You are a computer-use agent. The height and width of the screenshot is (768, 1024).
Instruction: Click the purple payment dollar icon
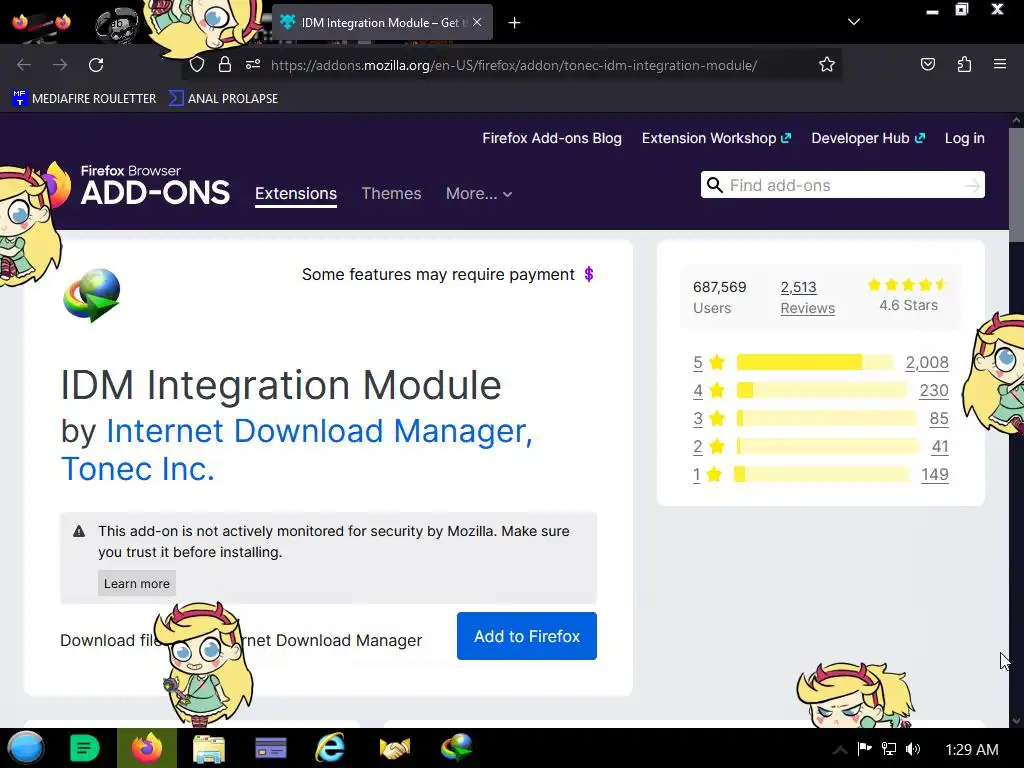pyautogui.click(x=588, y=274)
